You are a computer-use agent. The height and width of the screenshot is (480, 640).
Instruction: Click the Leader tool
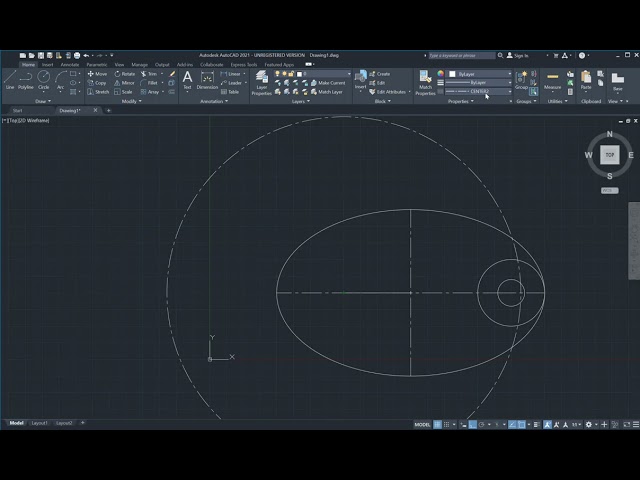(x=231, y=83)
